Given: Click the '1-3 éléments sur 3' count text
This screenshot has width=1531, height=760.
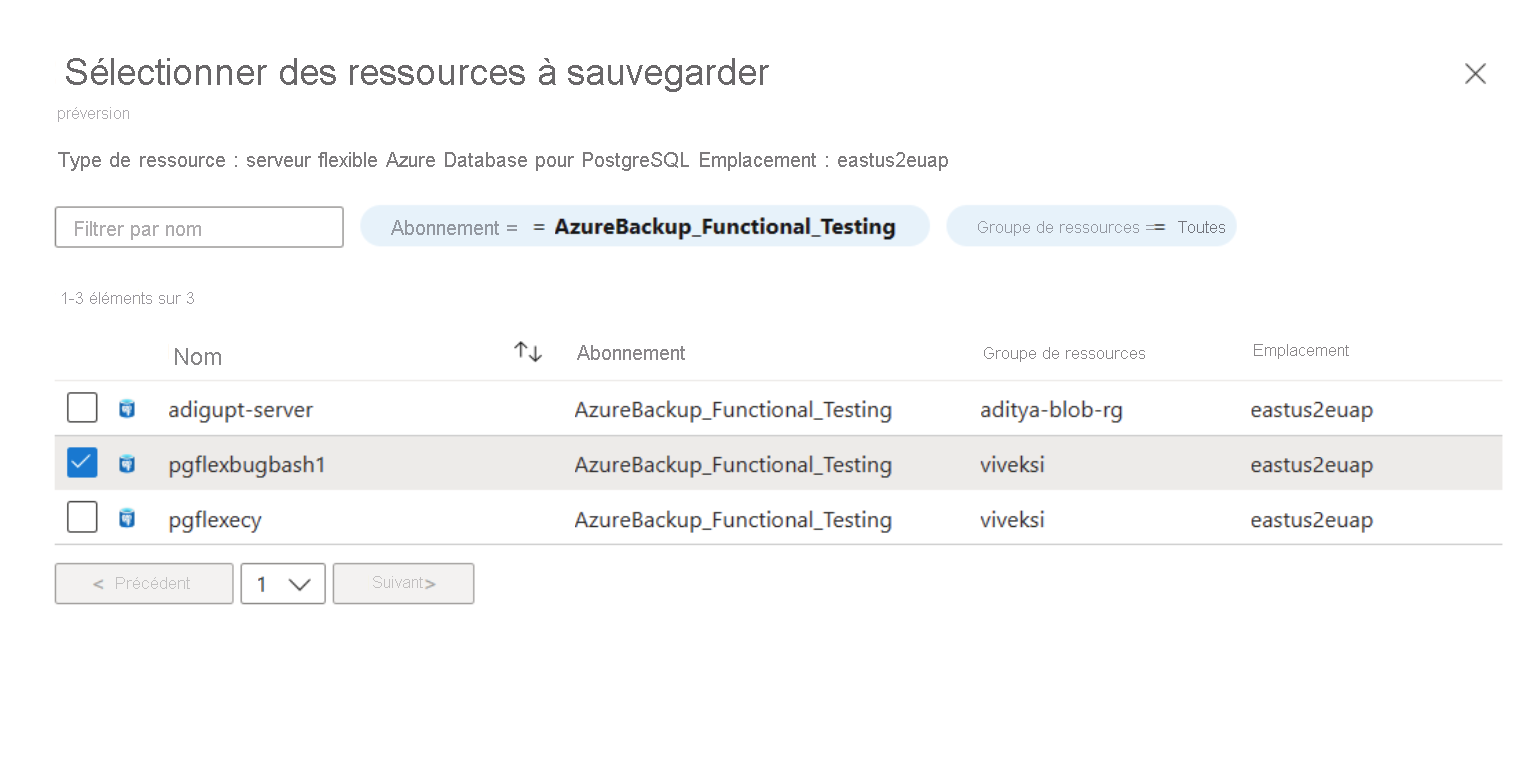Looking at the screenshot, I should [128, 298].
